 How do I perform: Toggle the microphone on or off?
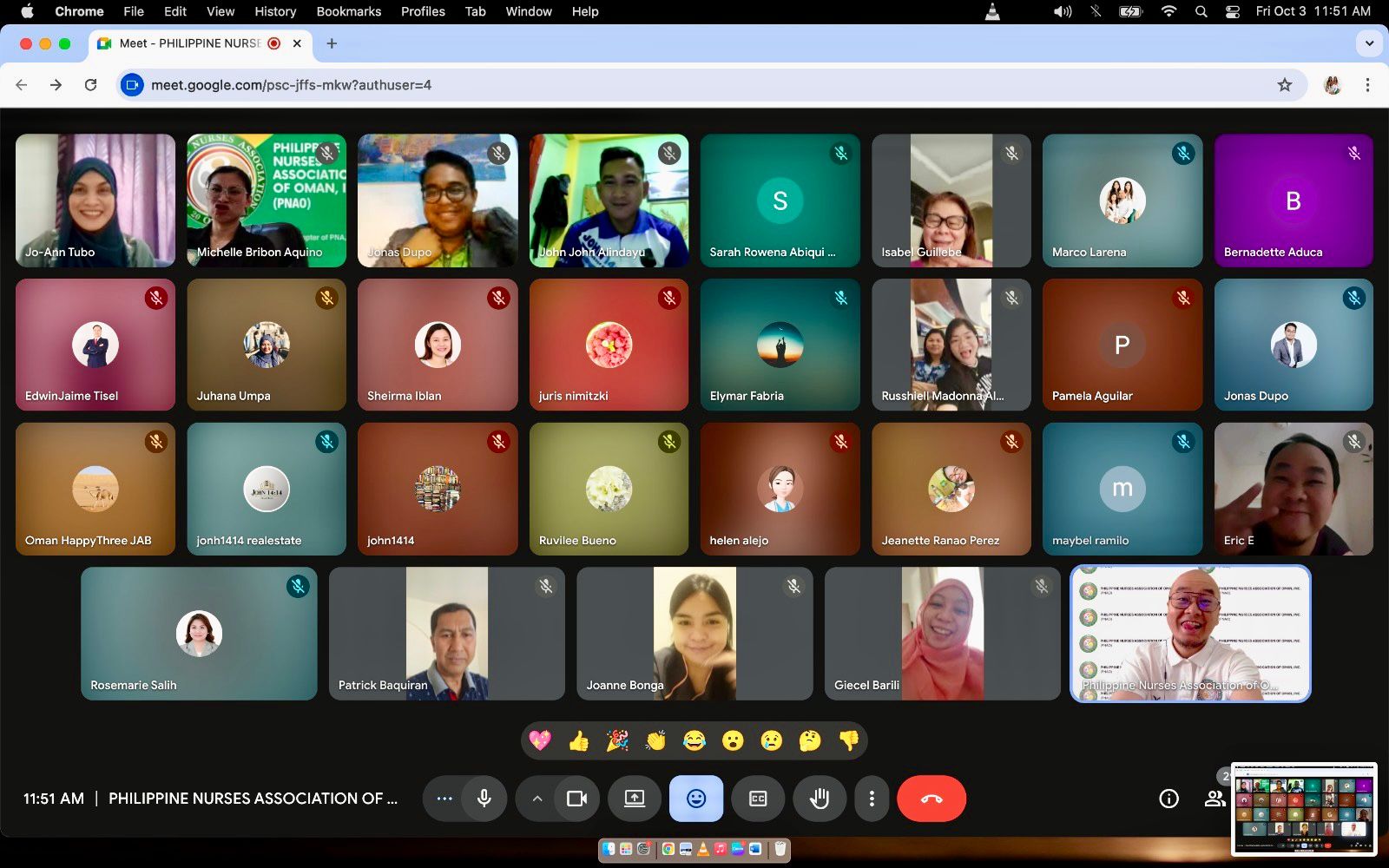(x=484, y=799)
